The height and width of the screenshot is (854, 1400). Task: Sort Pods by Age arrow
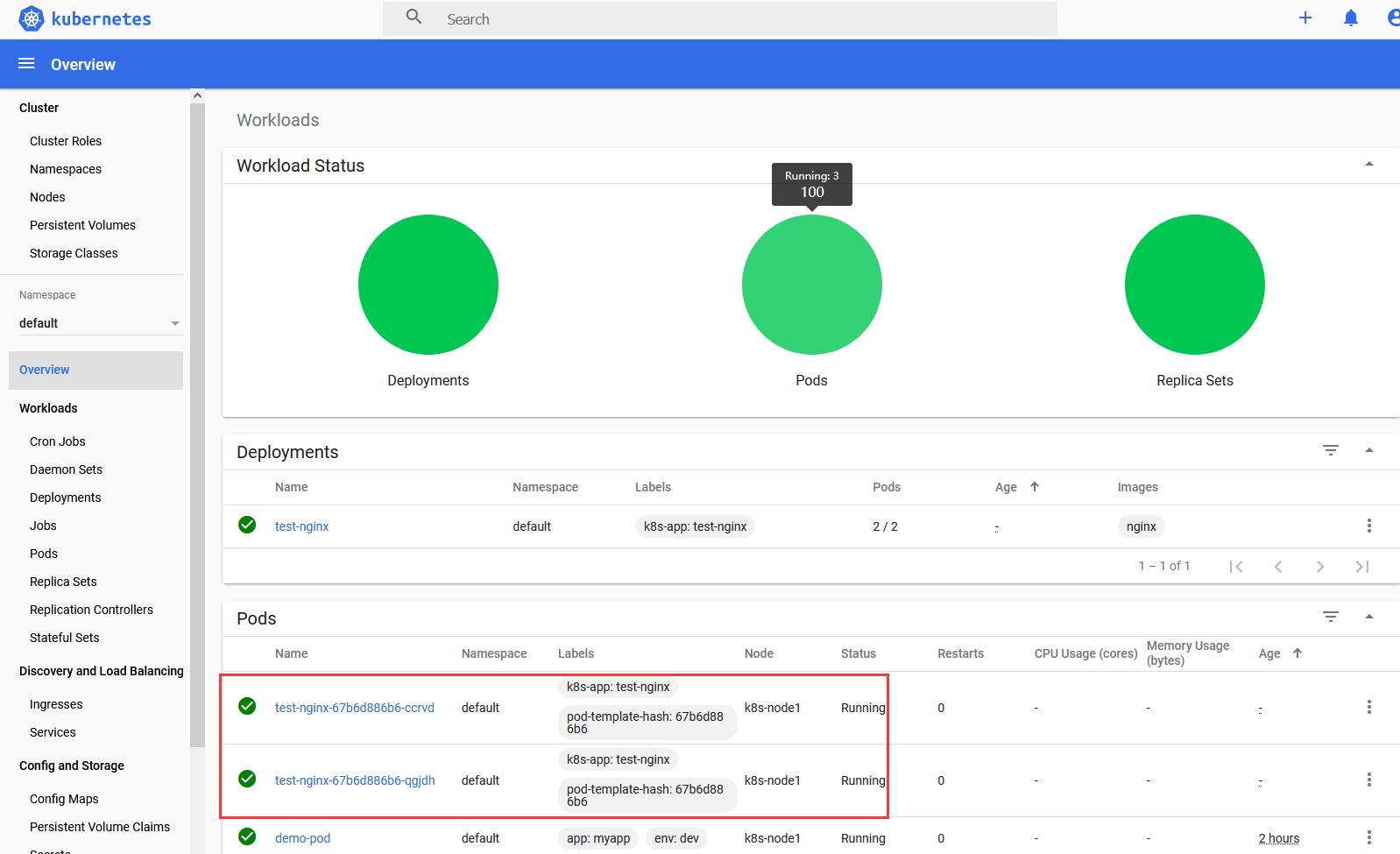[x=1297, y=653]
